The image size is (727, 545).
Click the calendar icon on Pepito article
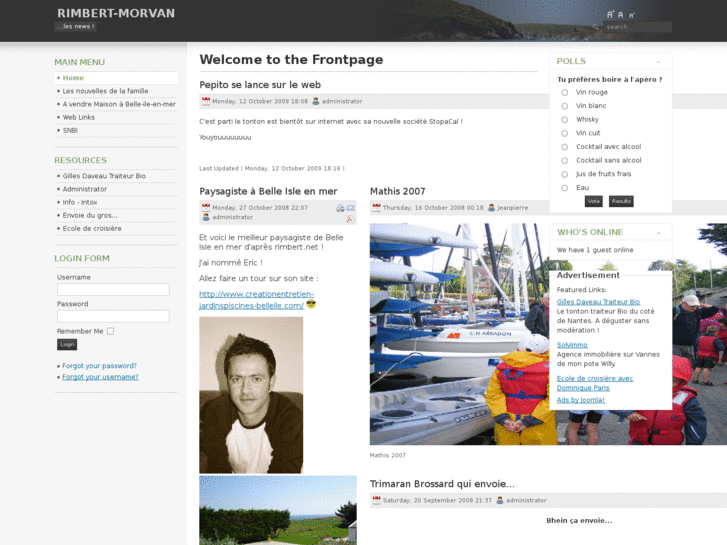click(x=206, y=101)
